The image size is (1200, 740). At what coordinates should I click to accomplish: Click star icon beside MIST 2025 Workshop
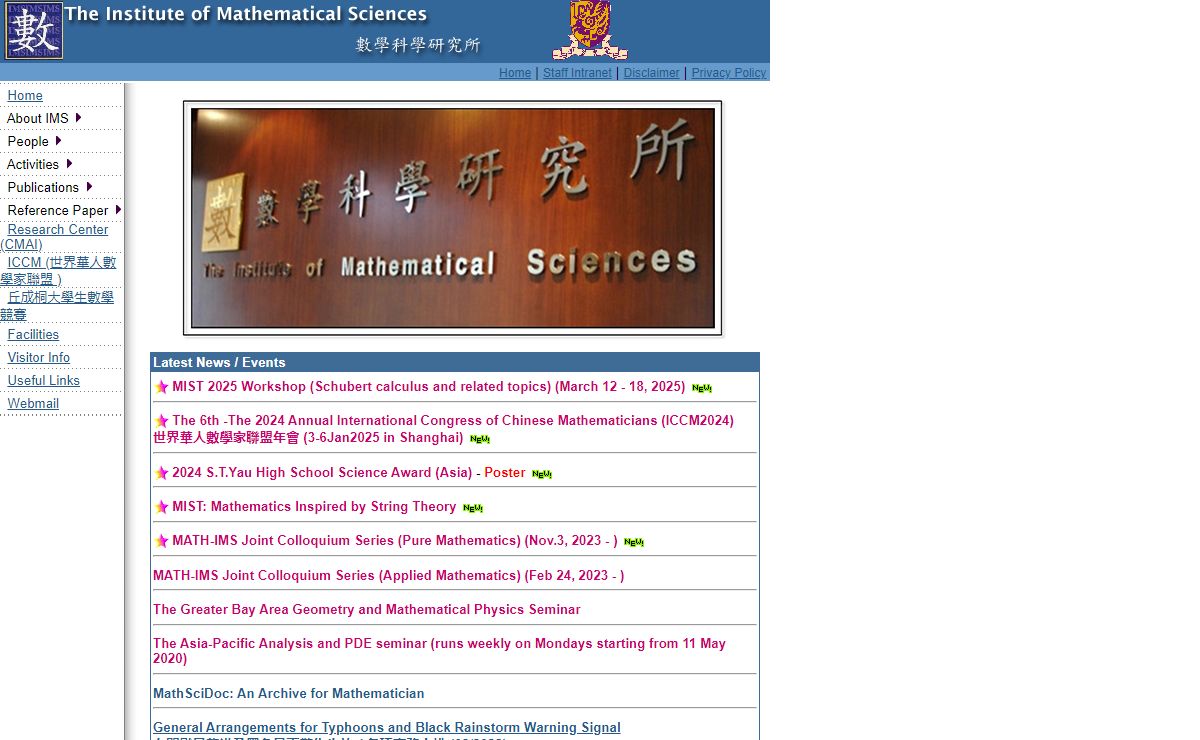161,387
